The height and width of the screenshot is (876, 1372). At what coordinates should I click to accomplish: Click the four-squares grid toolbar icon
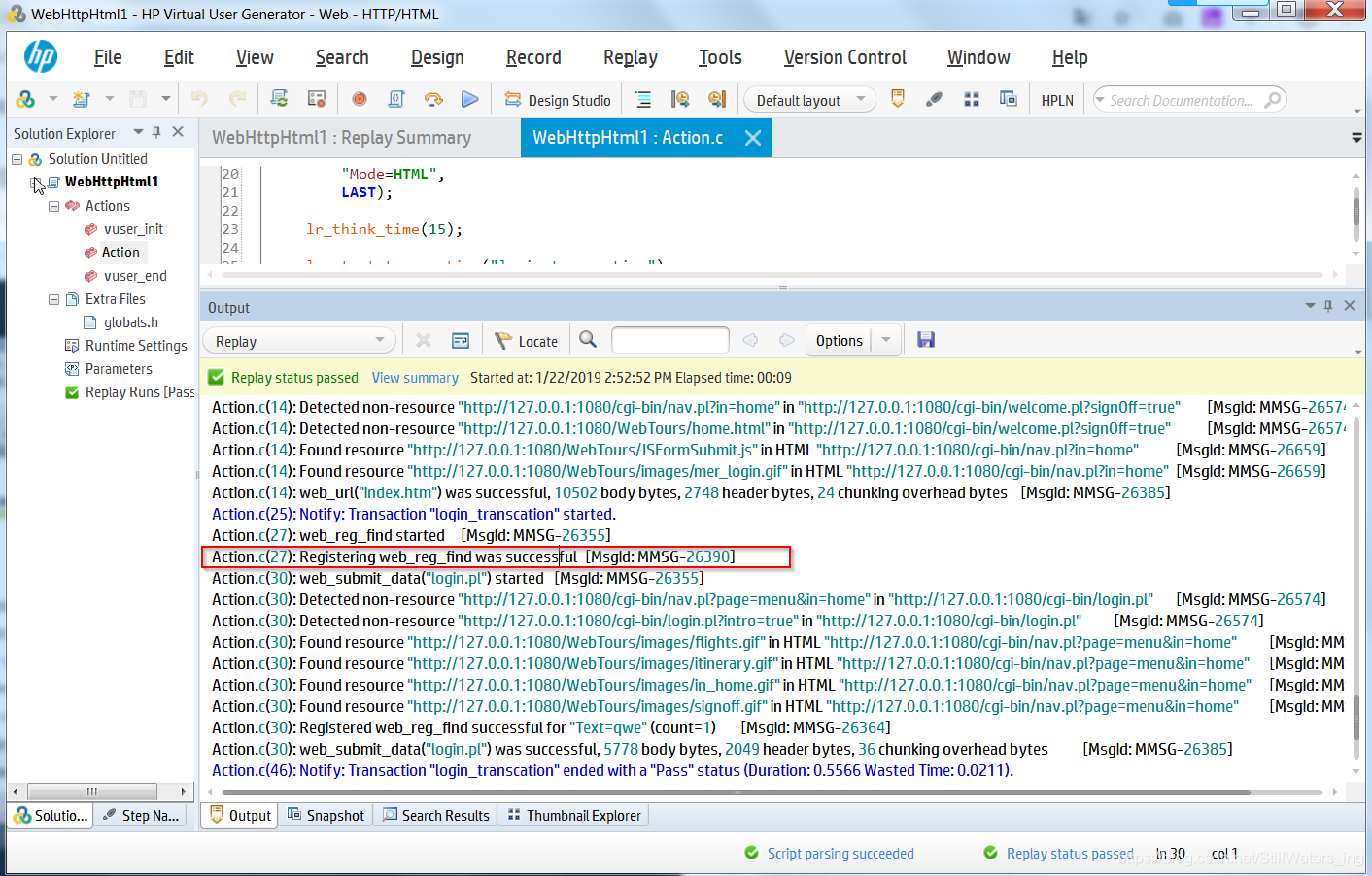click(971, 99)
